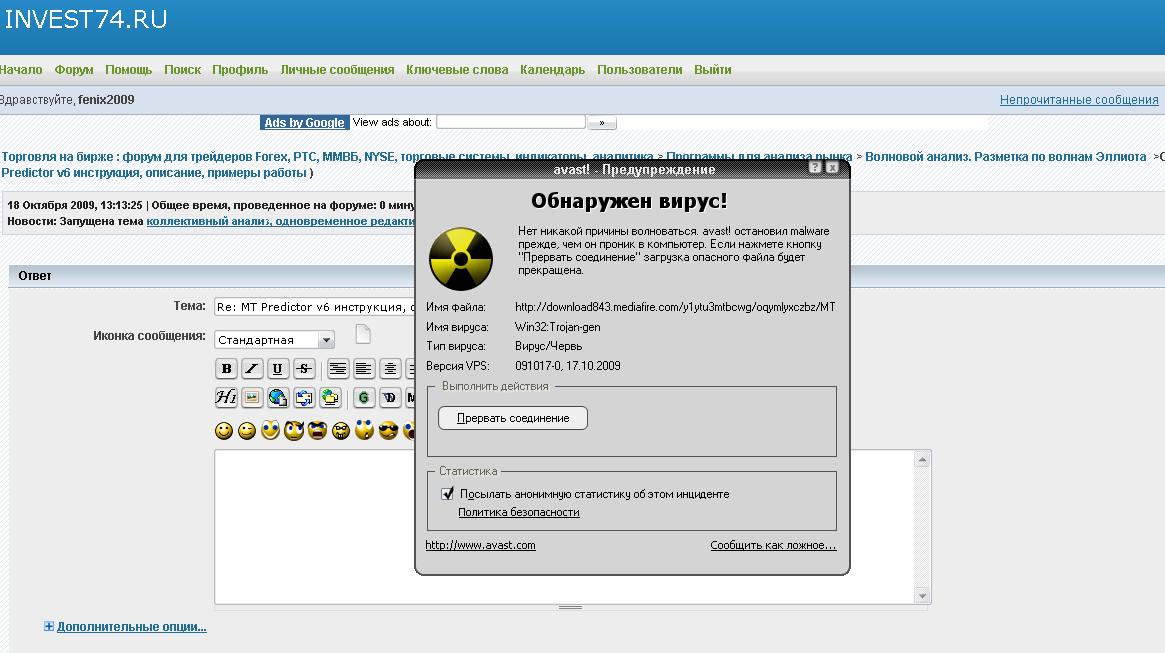This screenshot has height=653, width=1165.
Task: Toggle bold formatting in the post editor
Action: pos(226,368)
